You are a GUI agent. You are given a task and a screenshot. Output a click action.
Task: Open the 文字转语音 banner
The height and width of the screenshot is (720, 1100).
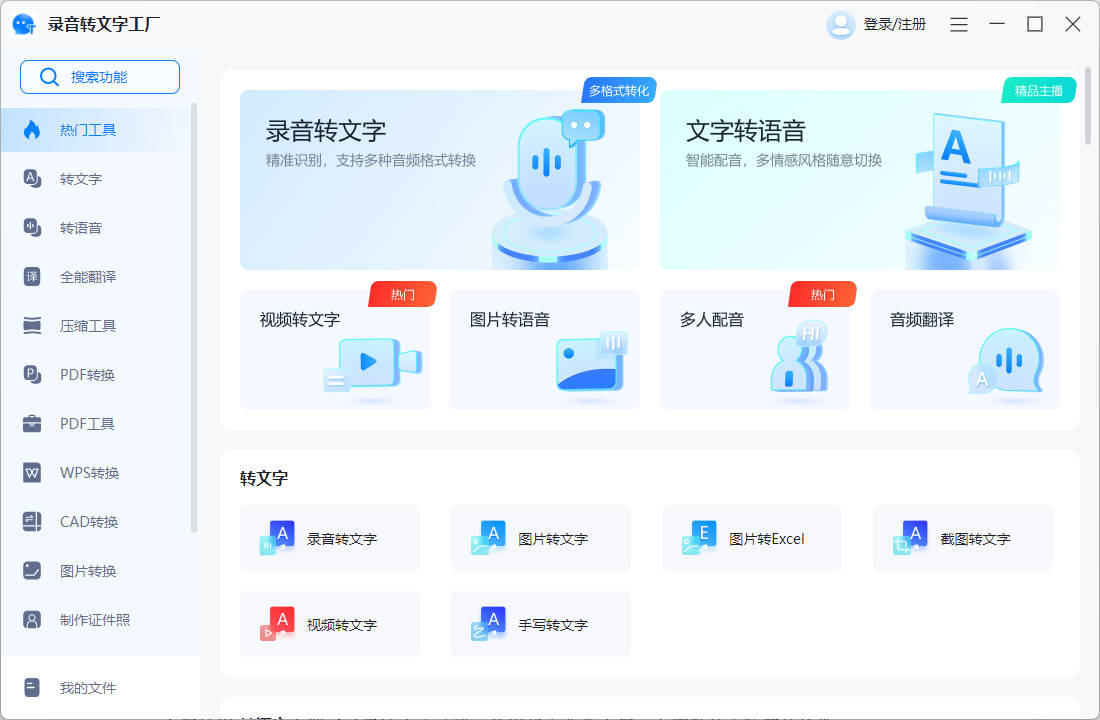(860, 178)
